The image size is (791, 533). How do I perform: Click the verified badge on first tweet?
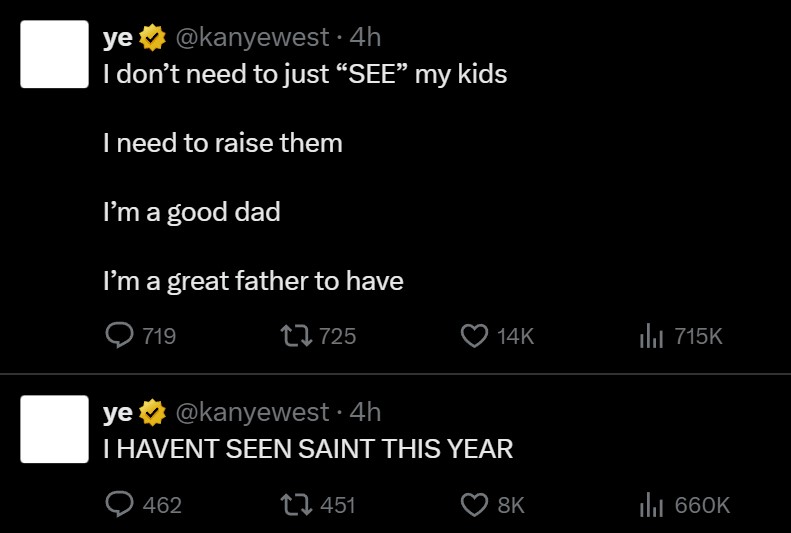click(x=153, y=38)
